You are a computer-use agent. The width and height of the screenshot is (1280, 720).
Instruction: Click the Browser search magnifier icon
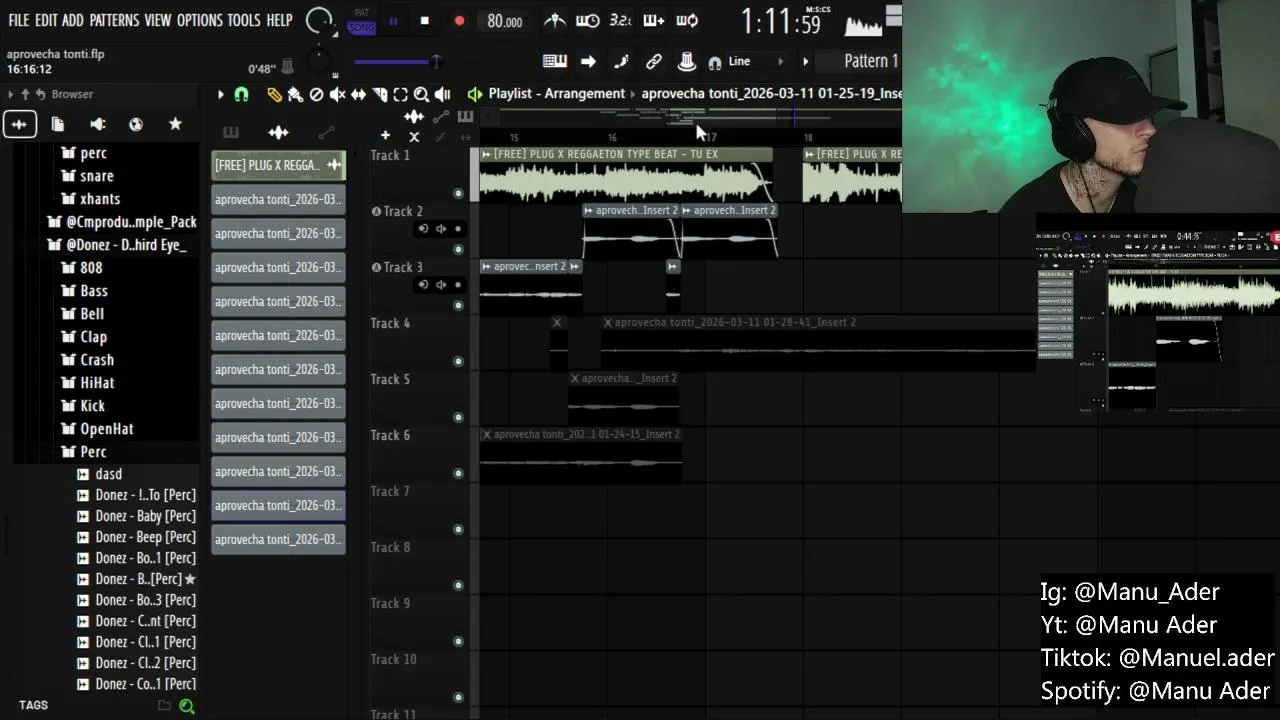pyautogui.click(x=186, y=706)
